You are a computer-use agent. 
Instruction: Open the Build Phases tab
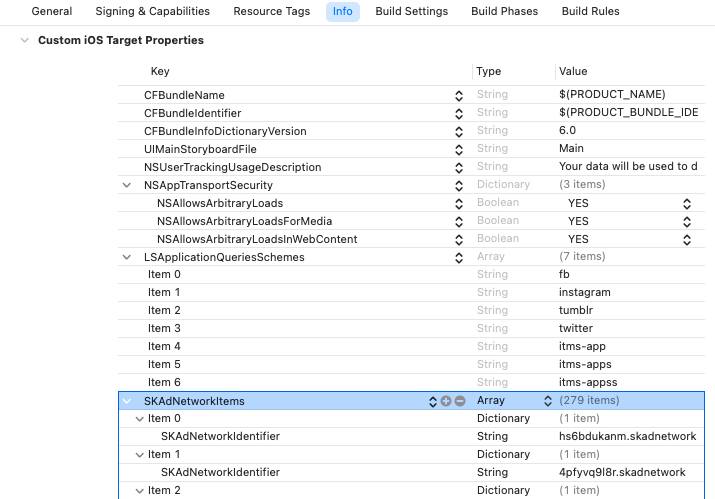pyautogui.click(x=504, y=11)
